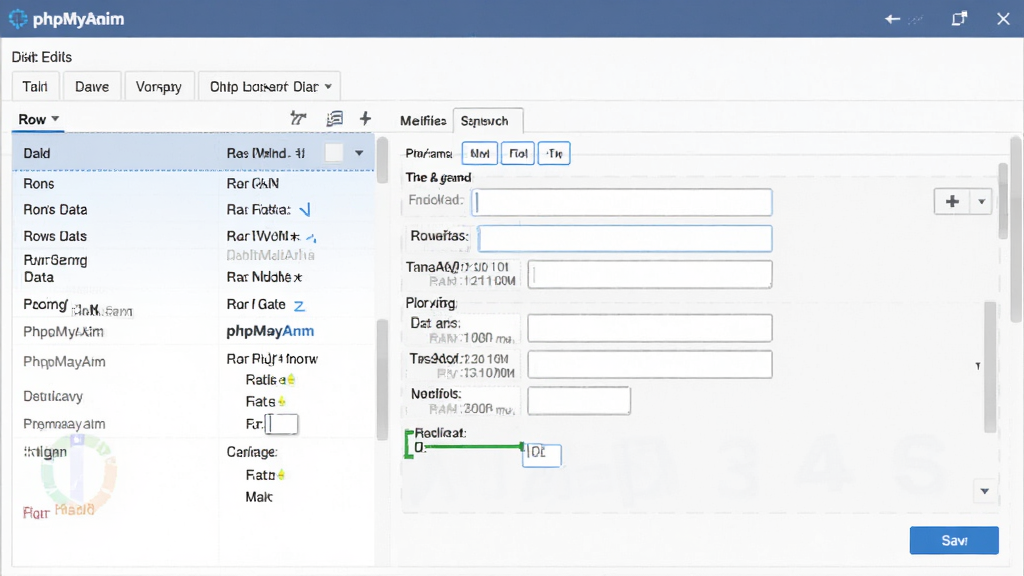Click Ror Ridr4 Inorw entry
This screenshot has height=576, width=1024.
pos(272,359)
